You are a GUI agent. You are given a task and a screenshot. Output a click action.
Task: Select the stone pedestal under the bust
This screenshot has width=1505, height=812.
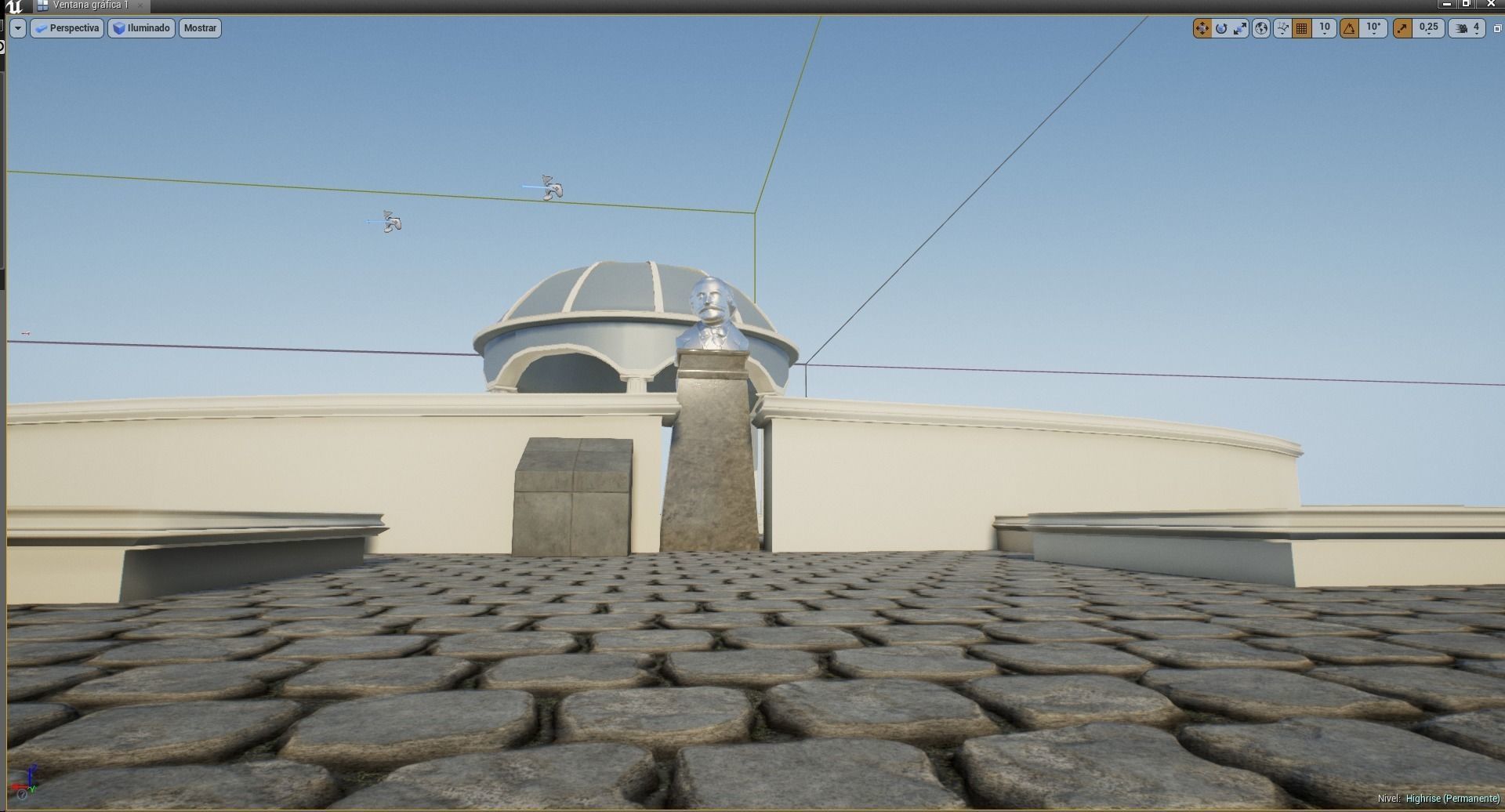[x=711, y=453]
